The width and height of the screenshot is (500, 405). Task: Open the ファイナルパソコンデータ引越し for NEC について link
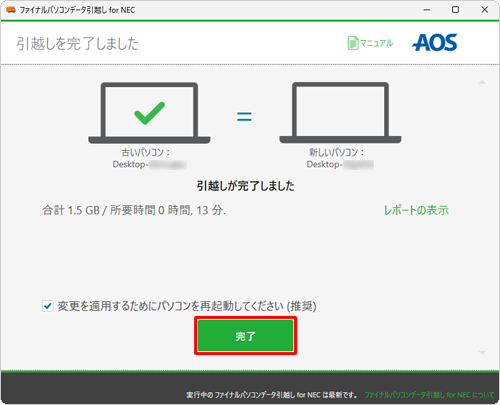429,395
